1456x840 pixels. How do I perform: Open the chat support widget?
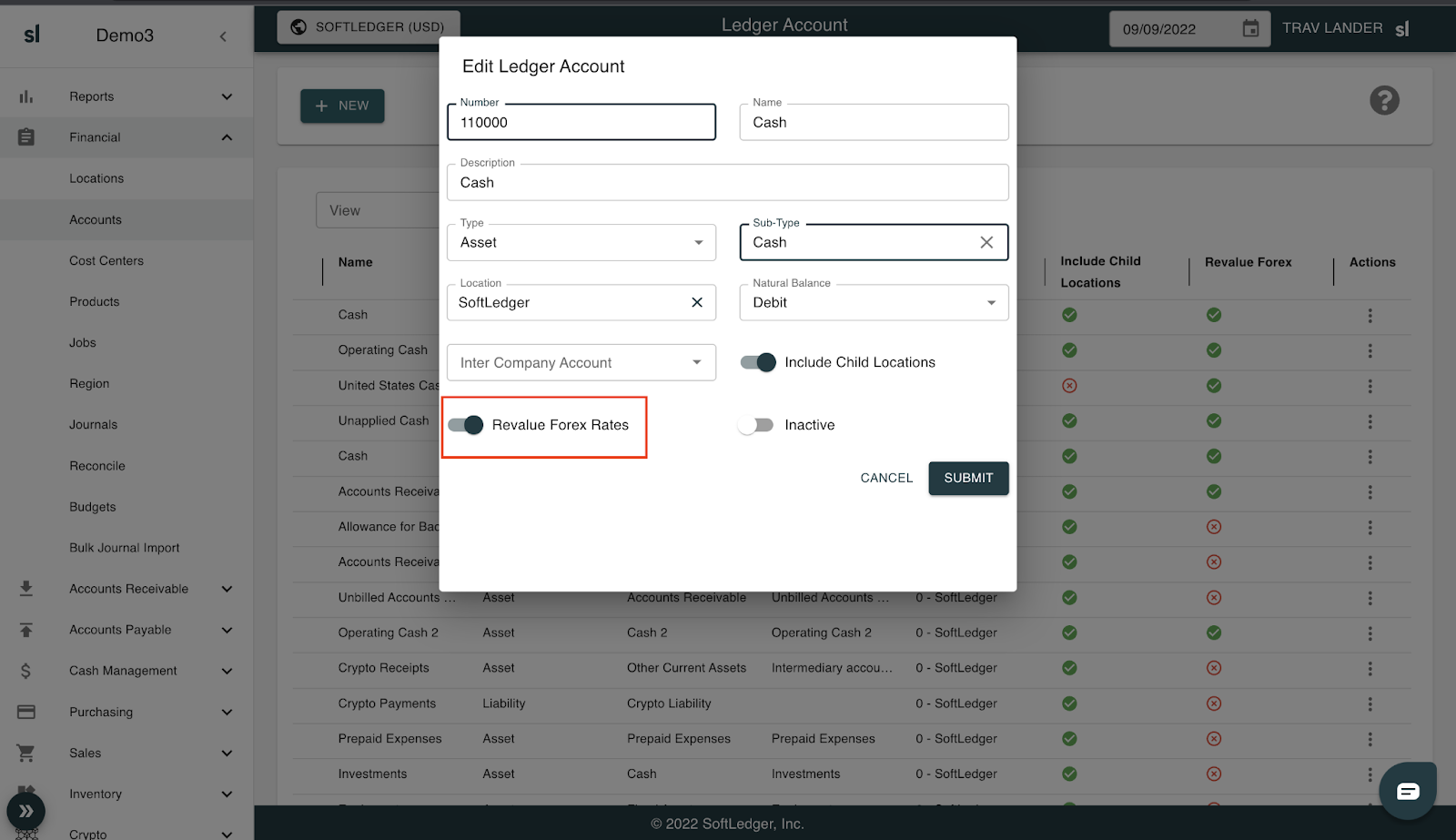[x=1407, y=790]
